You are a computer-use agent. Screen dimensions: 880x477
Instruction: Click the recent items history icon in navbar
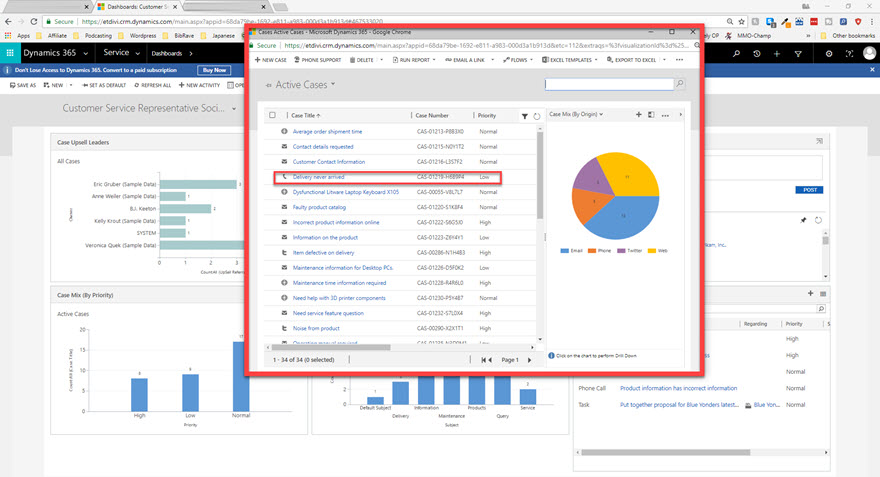(757, 54)
